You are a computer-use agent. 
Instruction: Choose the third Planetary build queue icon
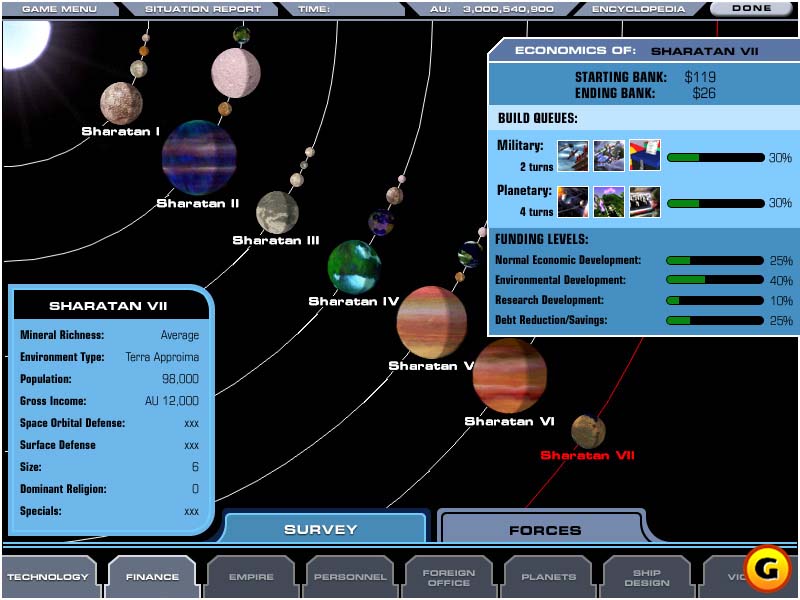pos(645,202)
